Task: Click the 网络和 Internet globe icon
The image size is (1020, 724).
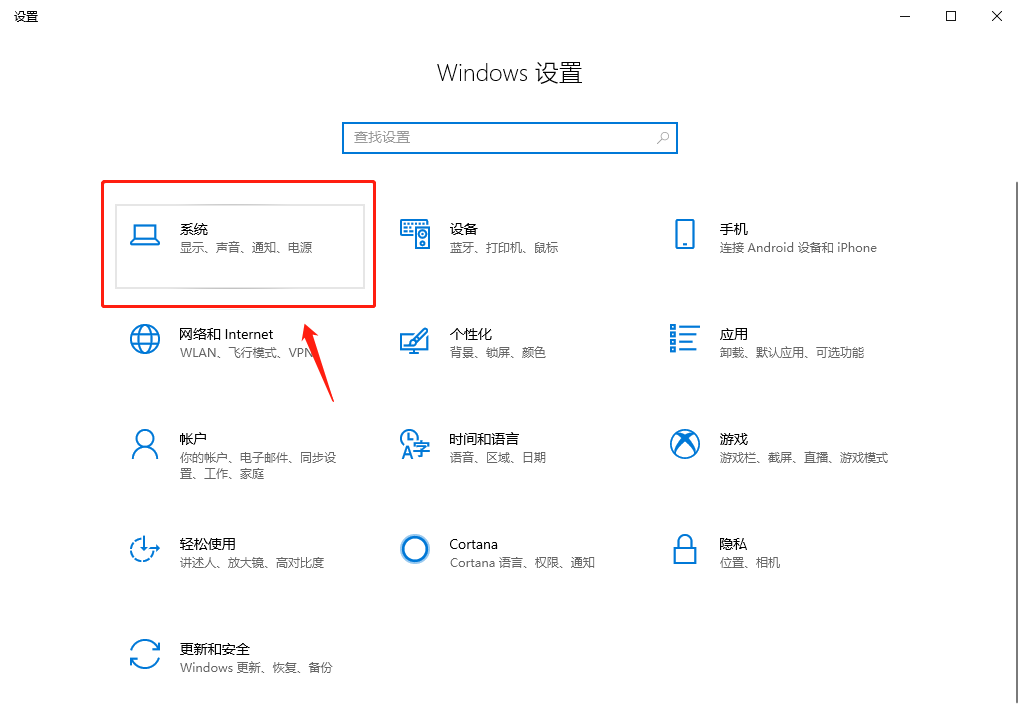Action: click(144, 340)
